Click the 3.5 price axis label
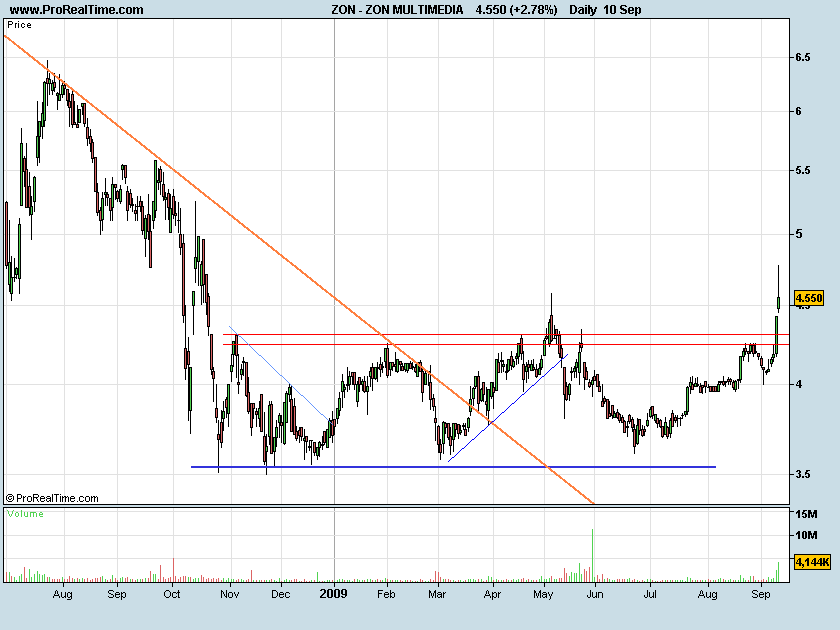The image size is (840, 630). 802,474
